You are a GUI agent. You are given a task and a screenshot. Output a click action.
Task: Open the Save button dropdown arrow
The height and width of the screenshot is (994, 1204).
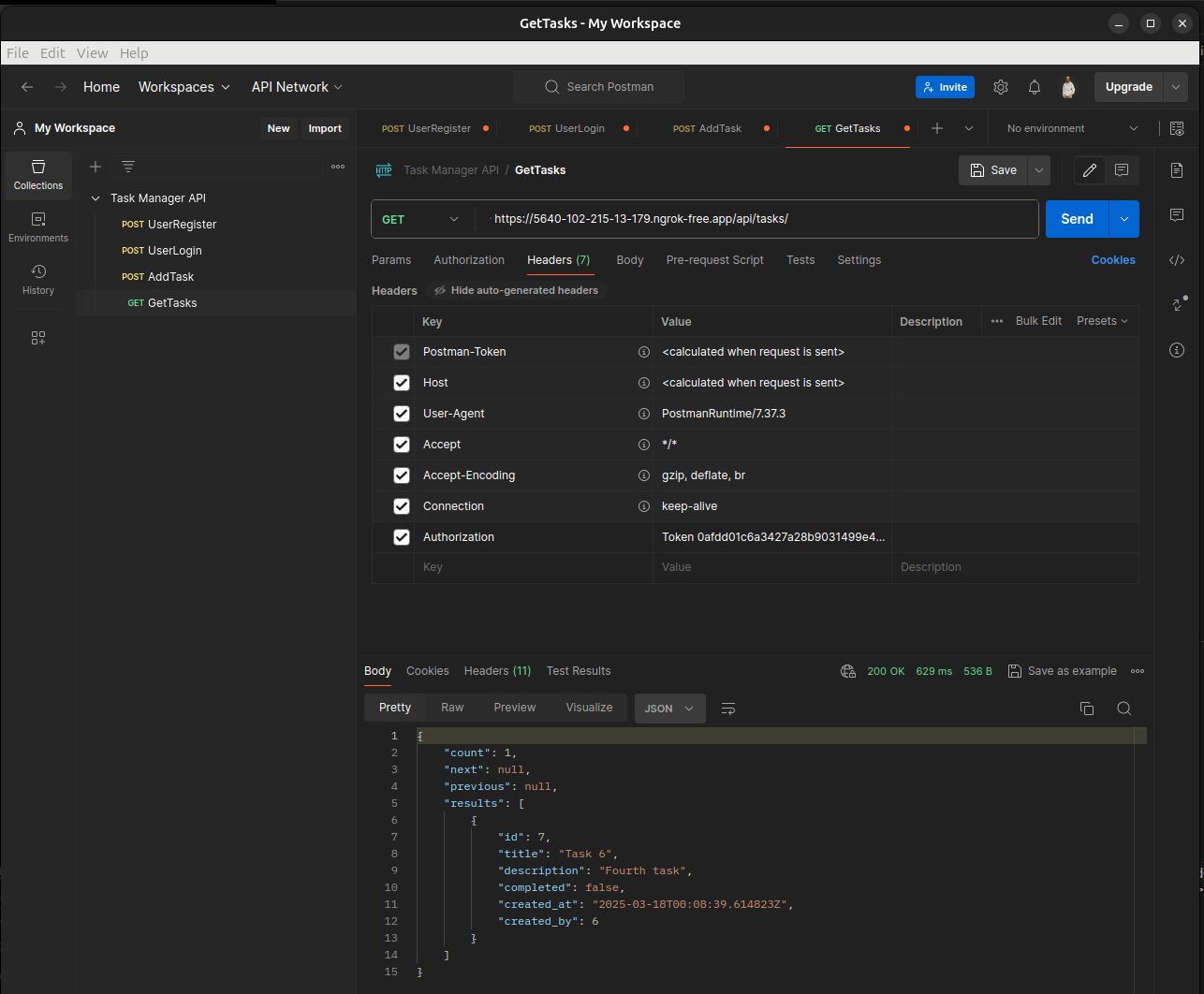1039,170
